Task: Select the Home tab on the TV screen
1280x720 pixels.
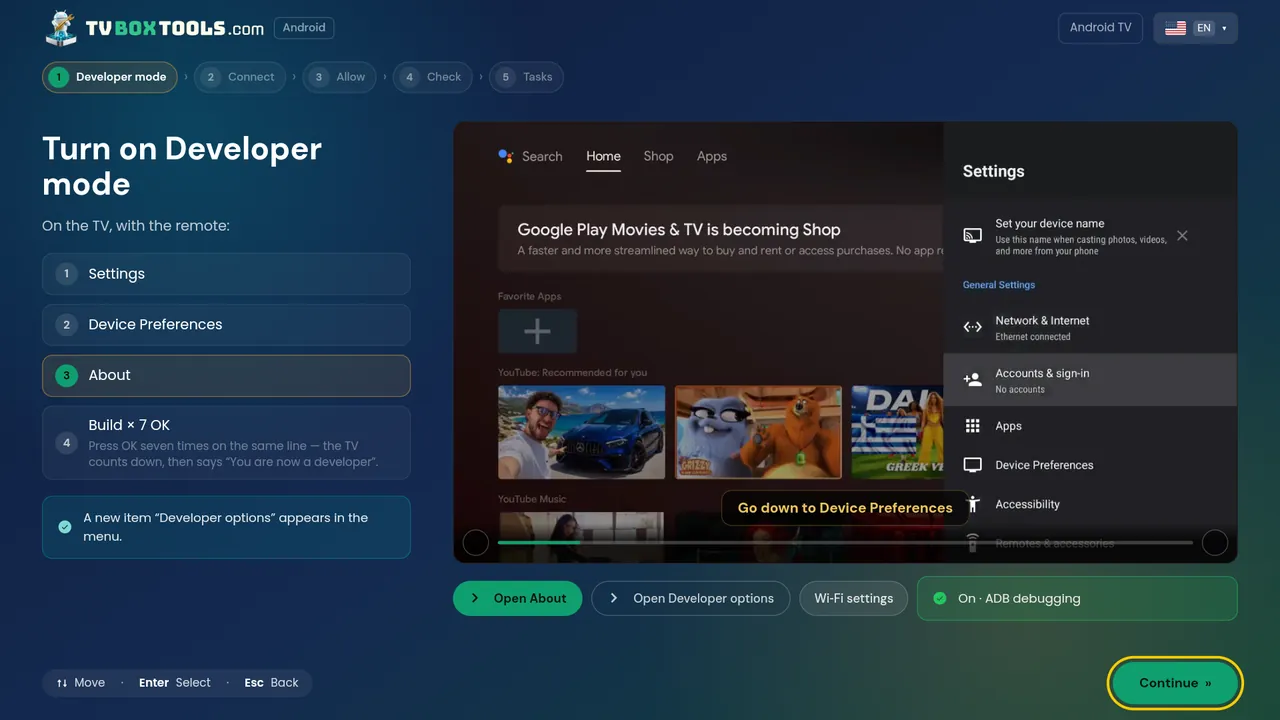Action: coord(603,156)
